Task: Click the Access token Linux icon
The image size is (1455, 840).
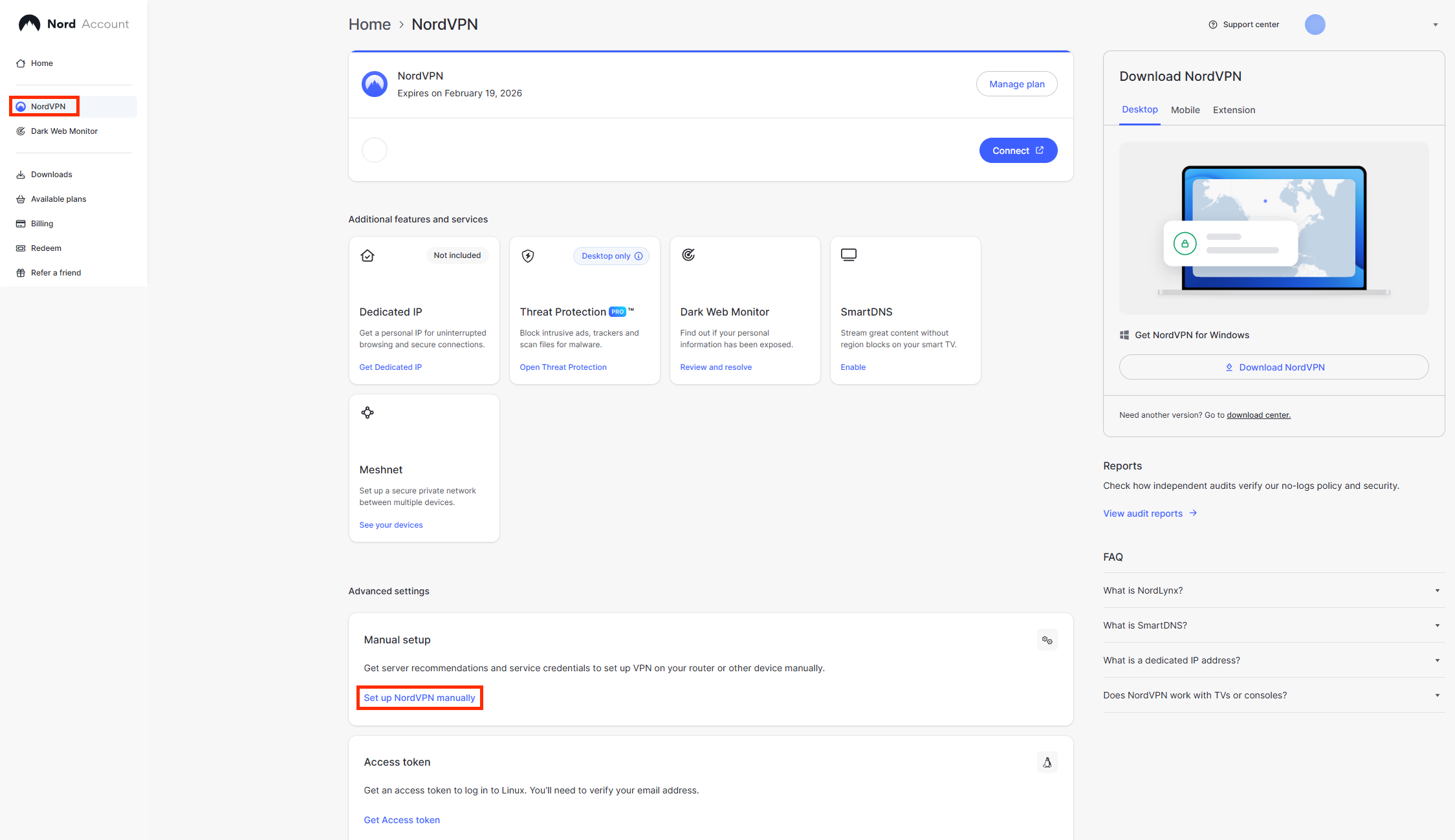Action: 1047,762
